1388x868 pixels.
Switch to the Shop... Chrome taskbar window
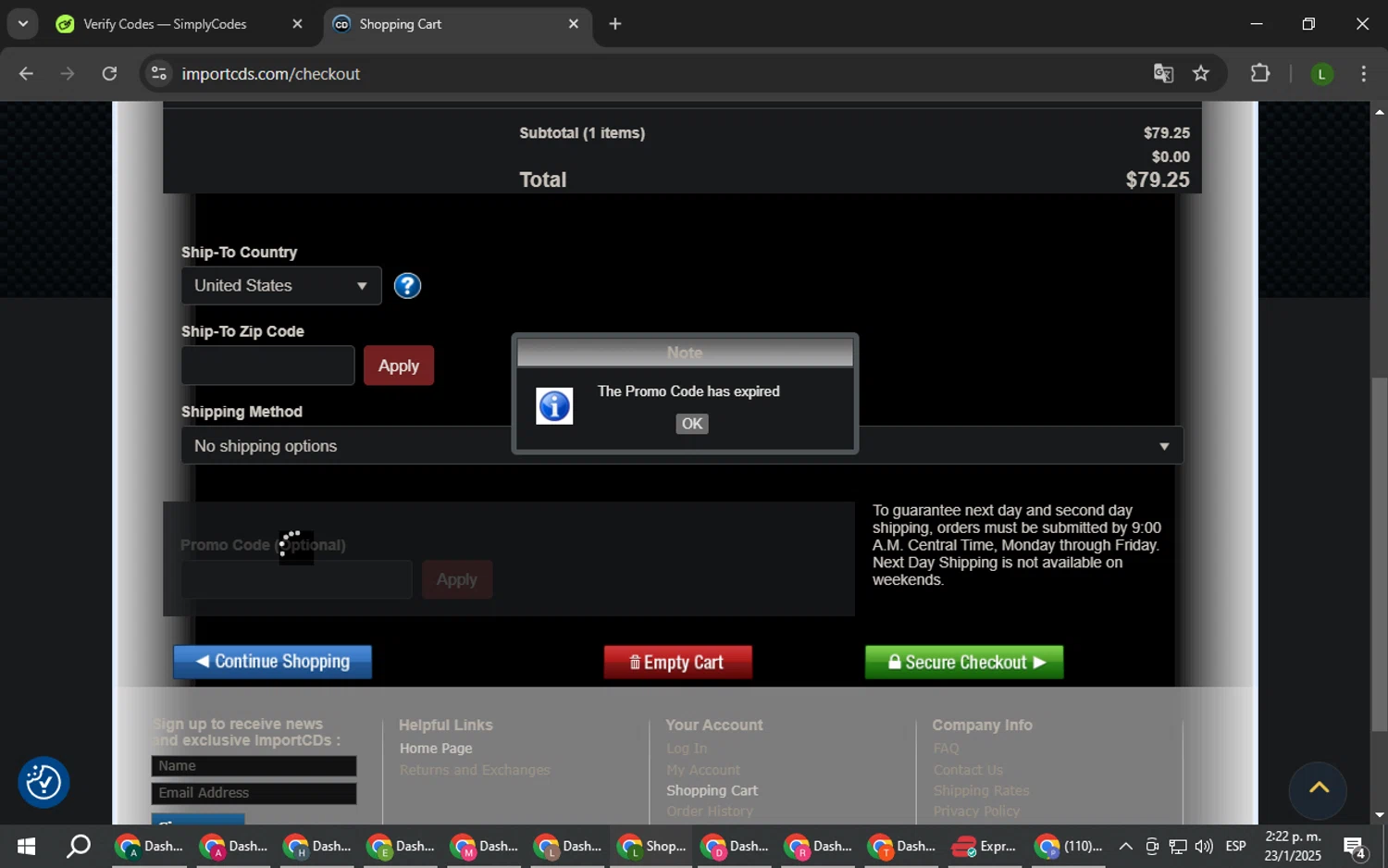[651, 846]
